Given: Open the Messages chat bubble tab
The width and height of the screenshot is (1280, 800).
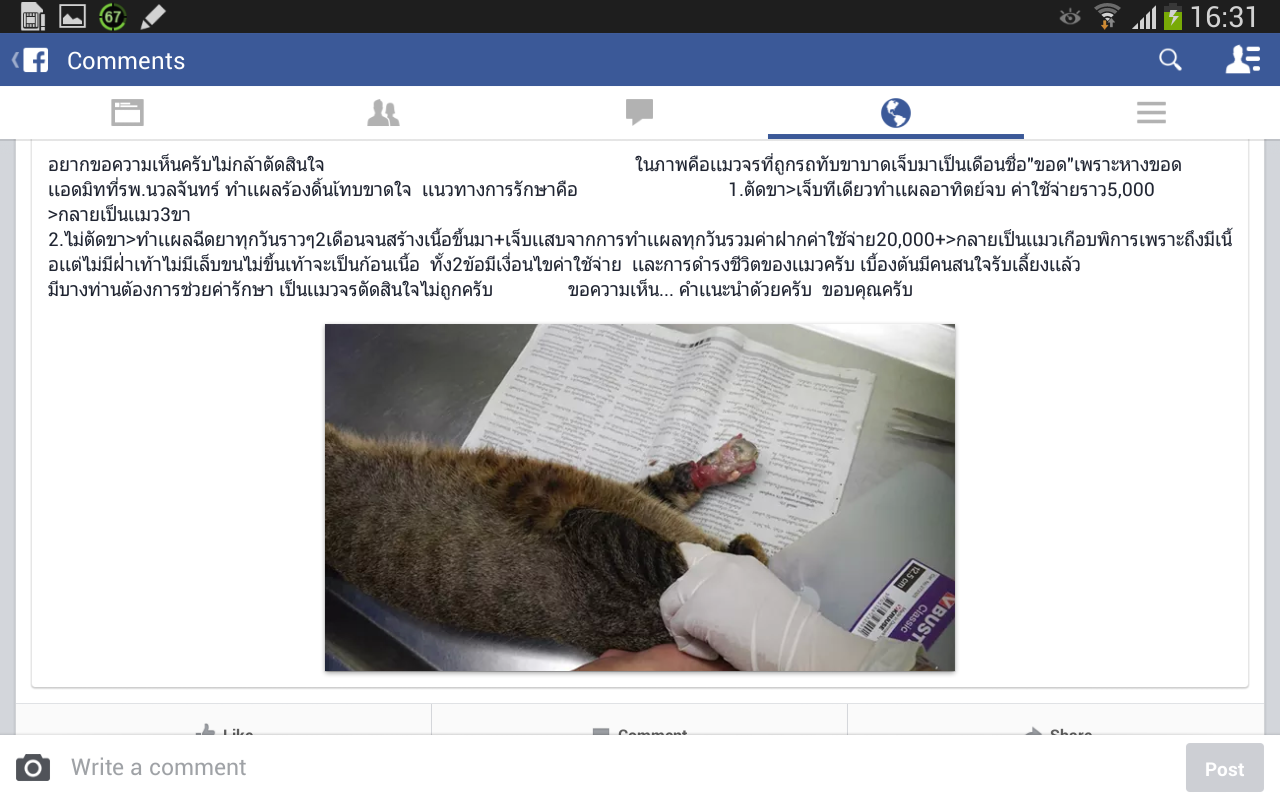Looking at the screenshot, I should (639, 112).
